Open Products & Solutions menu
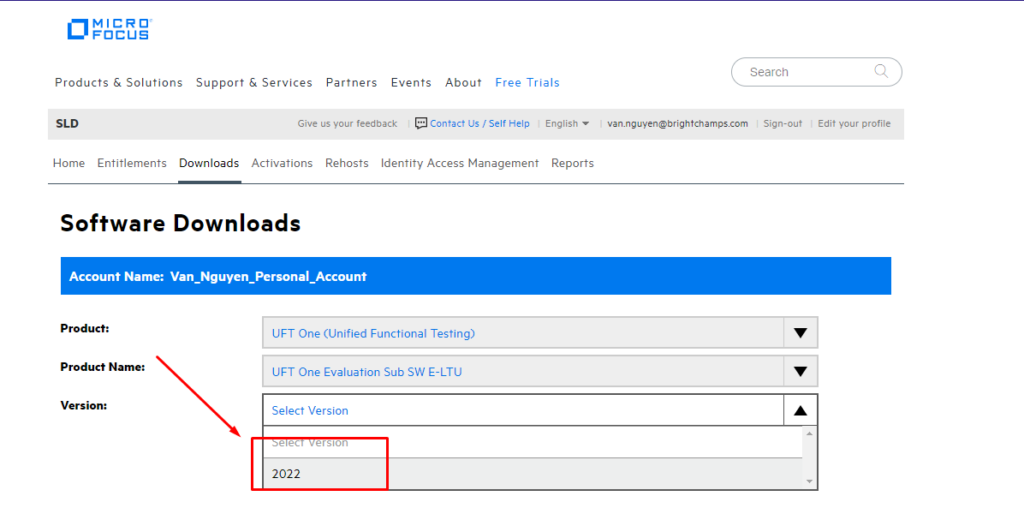The width and height of the screenshot is (1024, 520). tap(119, 82)
